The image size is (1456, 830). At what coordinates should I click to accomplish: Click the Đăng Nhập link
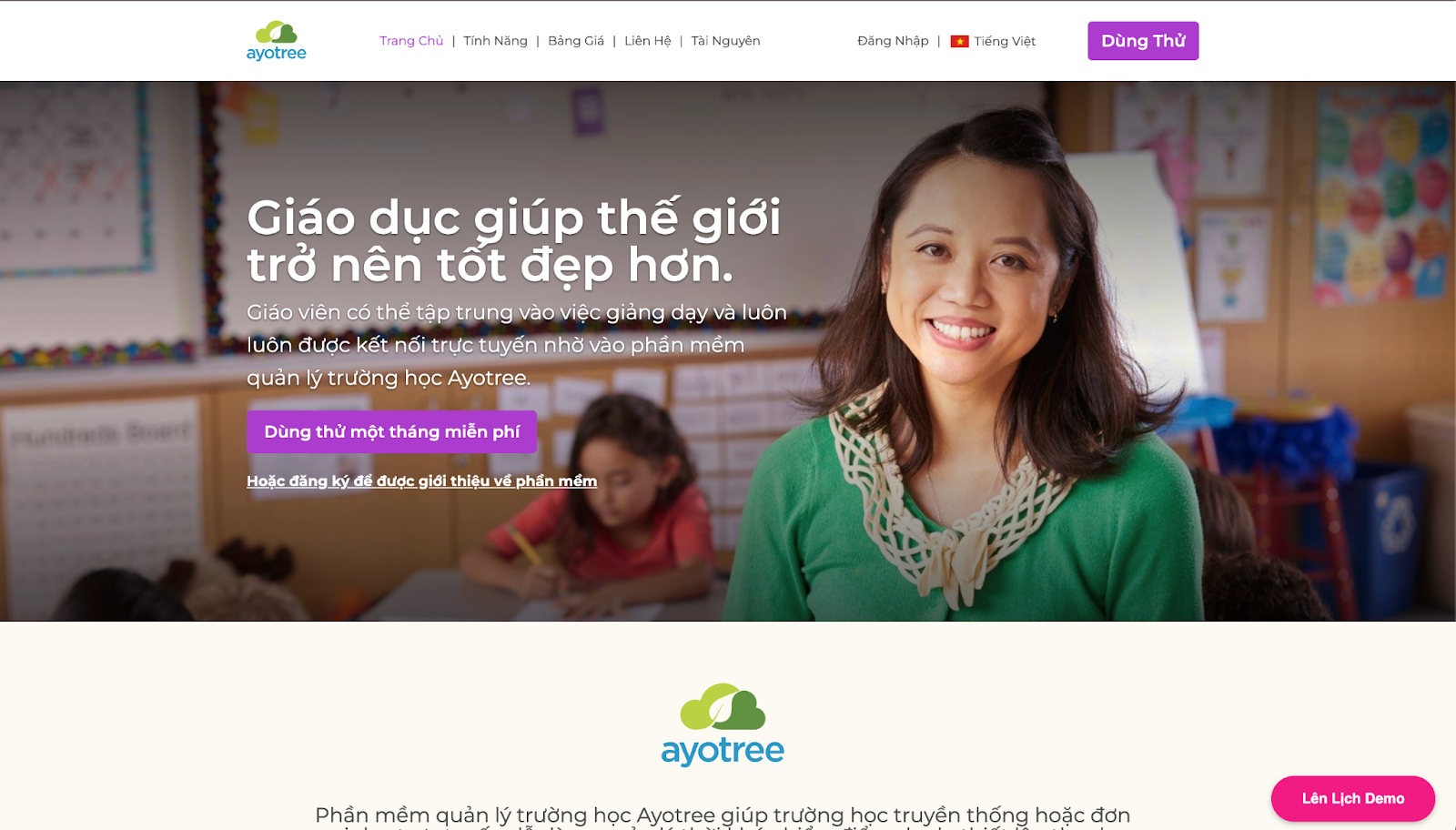[x=893, y=41]
